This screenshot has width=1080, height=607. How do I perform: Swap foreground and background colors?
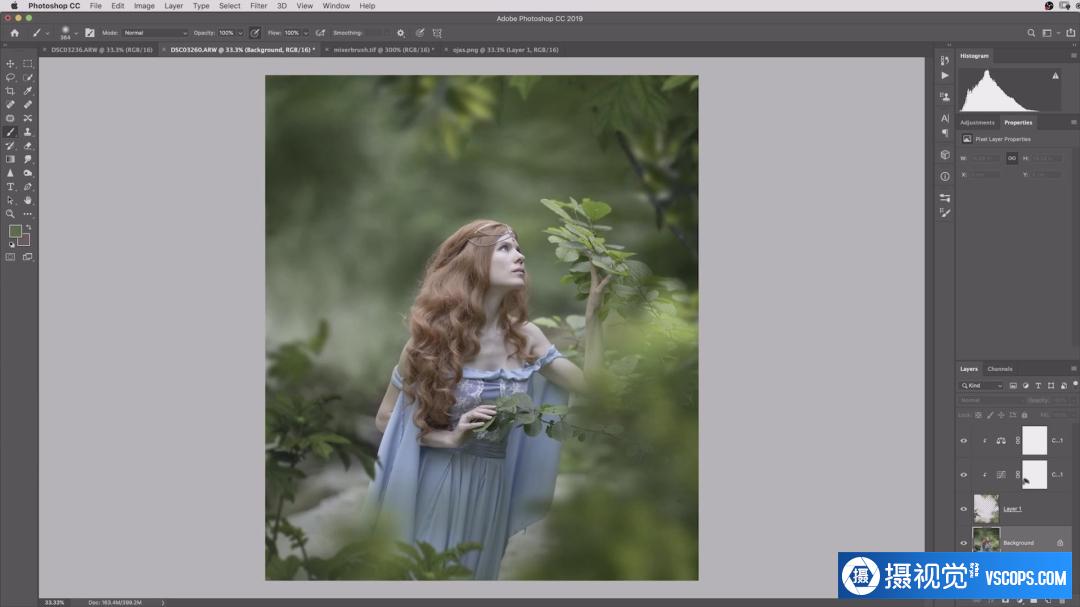[28, 227]
